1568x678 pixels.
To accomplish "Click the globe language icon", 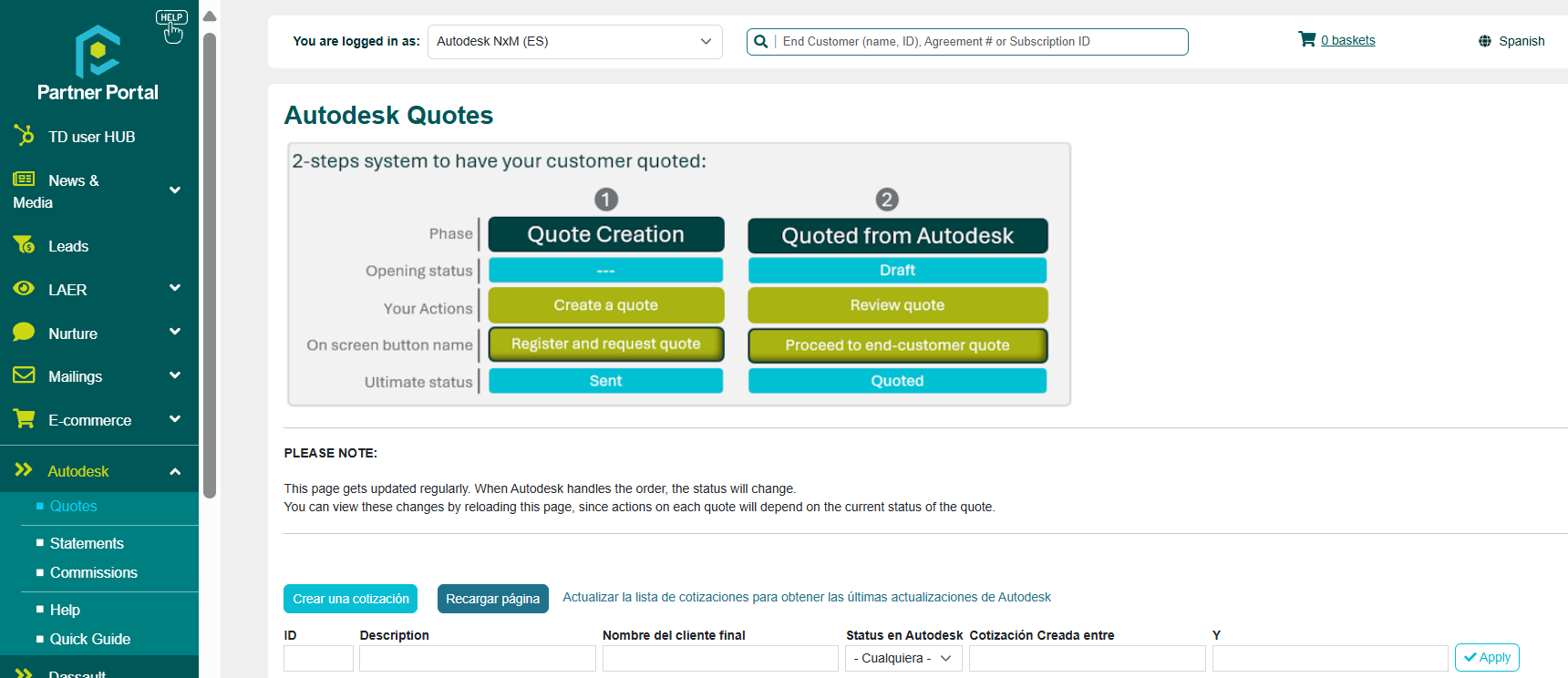I will point(1485,41).
